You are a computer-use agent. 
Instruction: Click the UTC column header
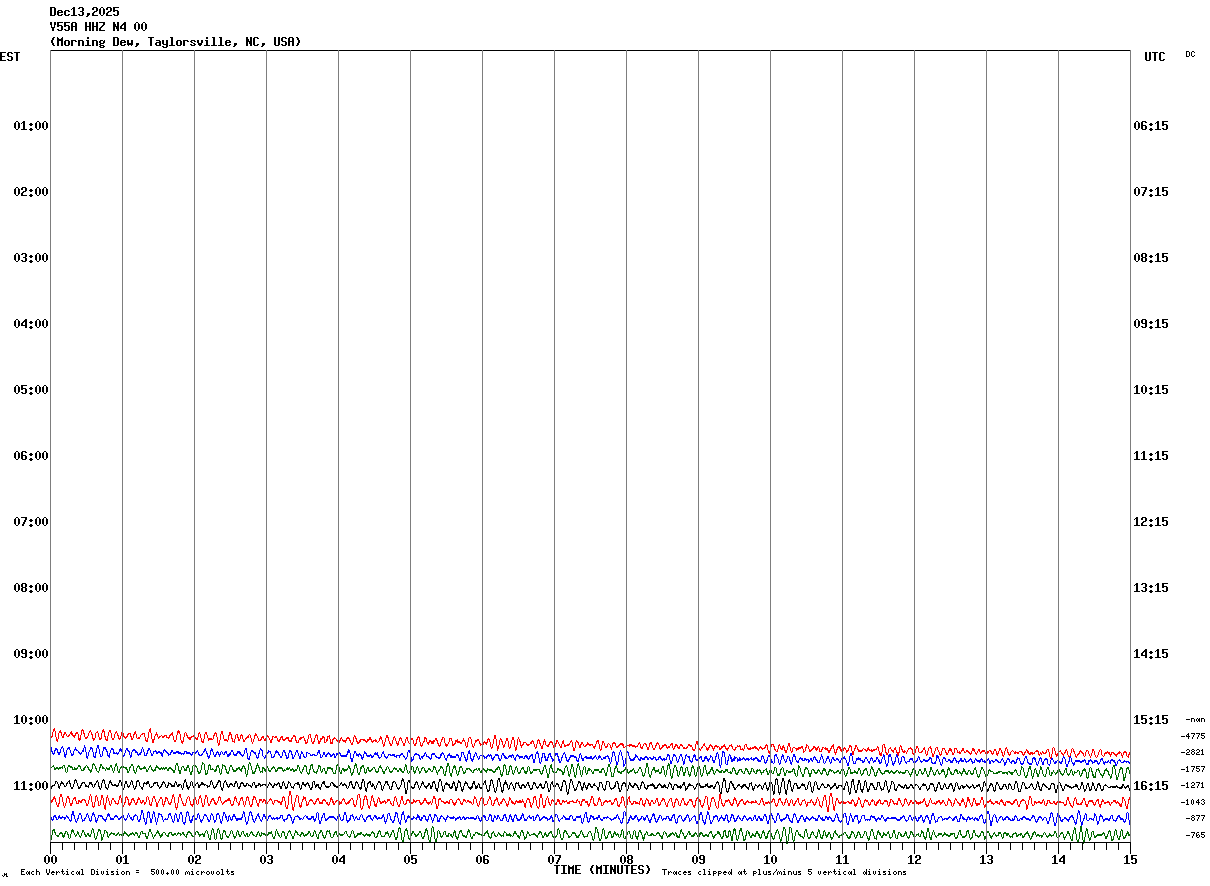tap(1155, 57)
